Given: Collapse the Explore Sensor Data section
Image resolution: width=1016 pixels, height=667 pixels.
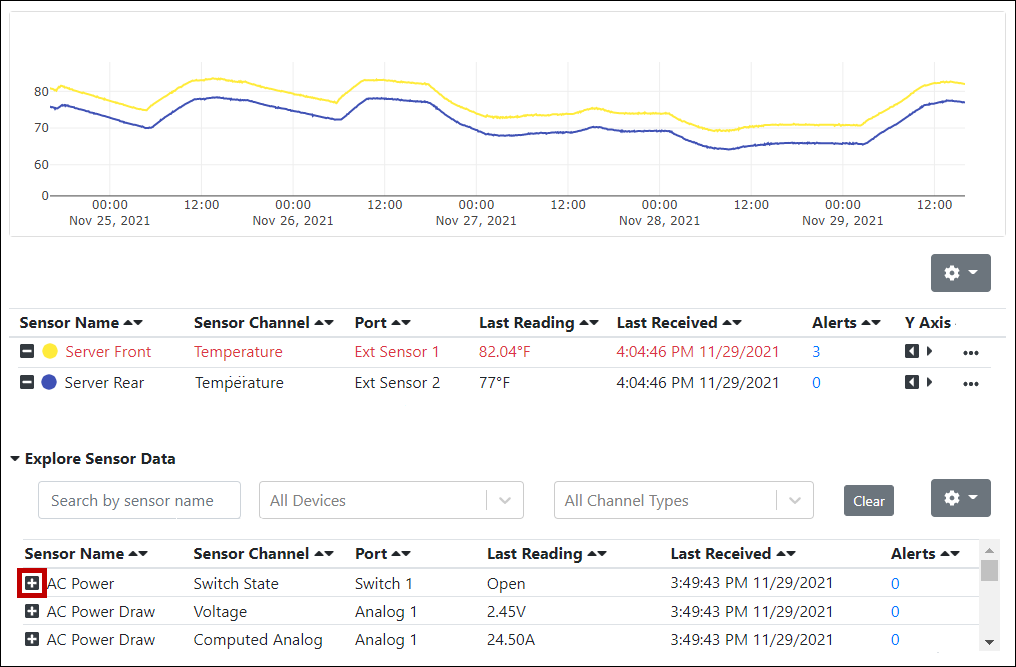Looking at the screenshot, I should point(15,459).
